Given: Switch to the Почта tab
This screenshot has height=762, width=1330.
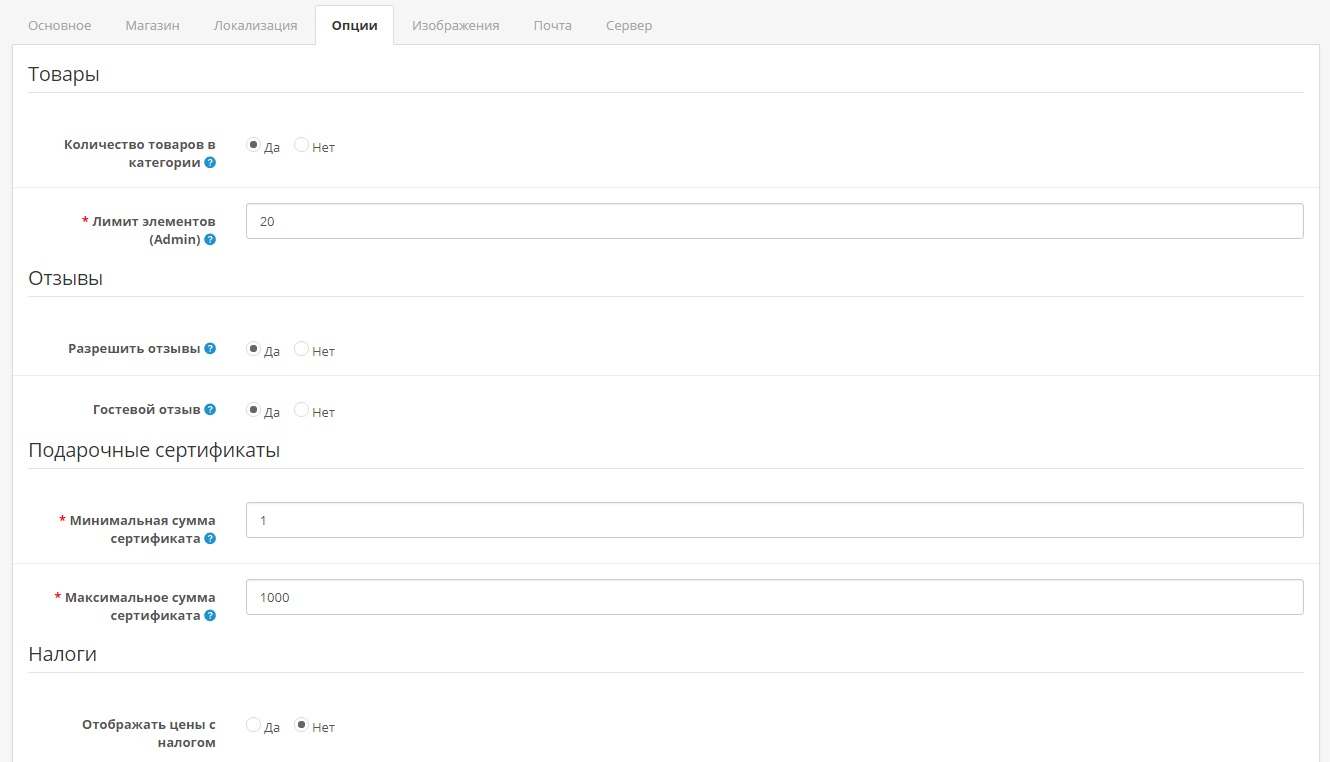Looking at the screenshot, I should pyautogui.click(x=552, y=26).
